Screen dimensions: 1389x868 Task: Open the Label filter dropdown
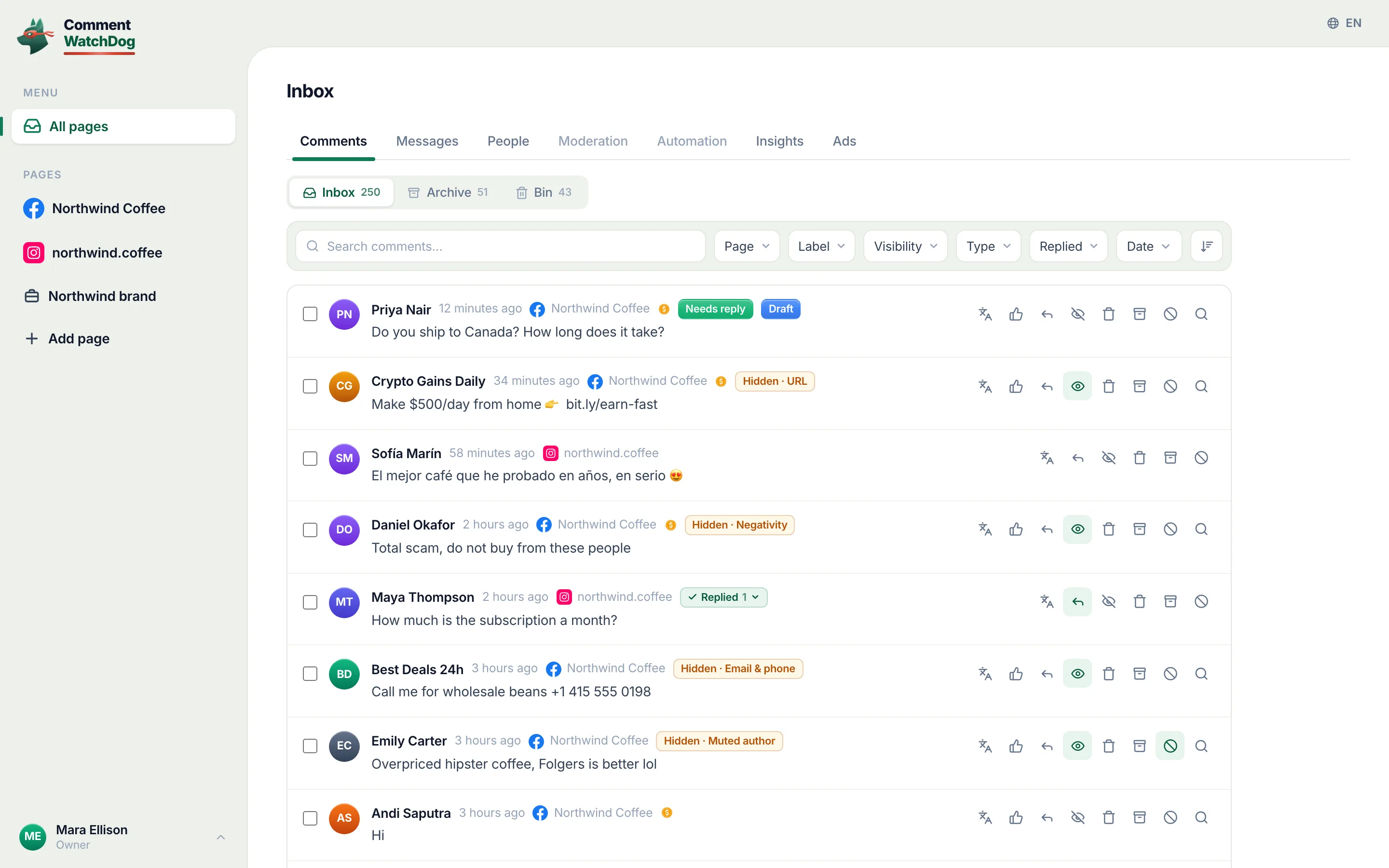click(x=821, y=246)
